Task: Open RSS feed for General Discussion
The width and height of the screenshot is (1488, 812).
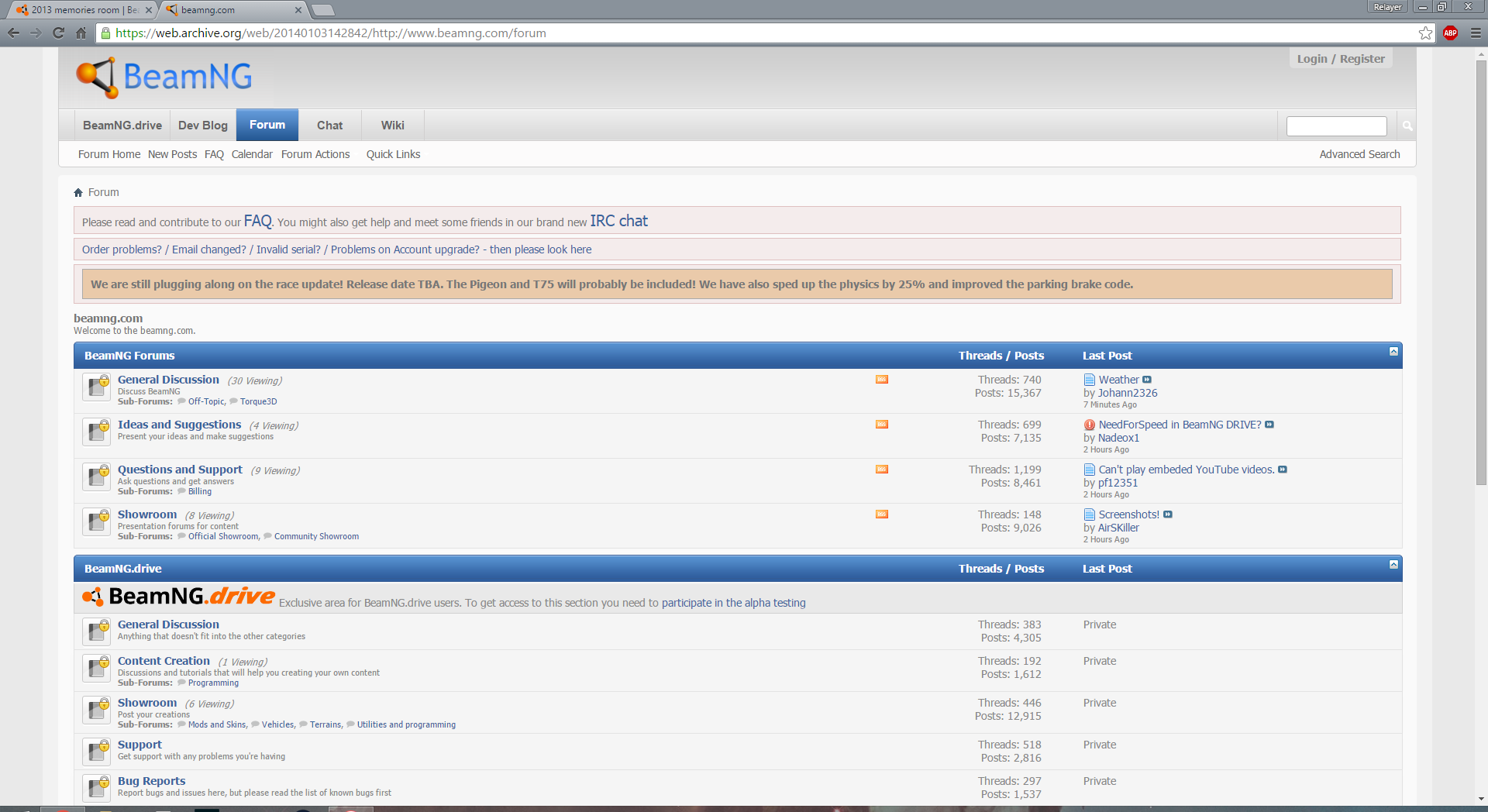Action: [x=882, y=380]
